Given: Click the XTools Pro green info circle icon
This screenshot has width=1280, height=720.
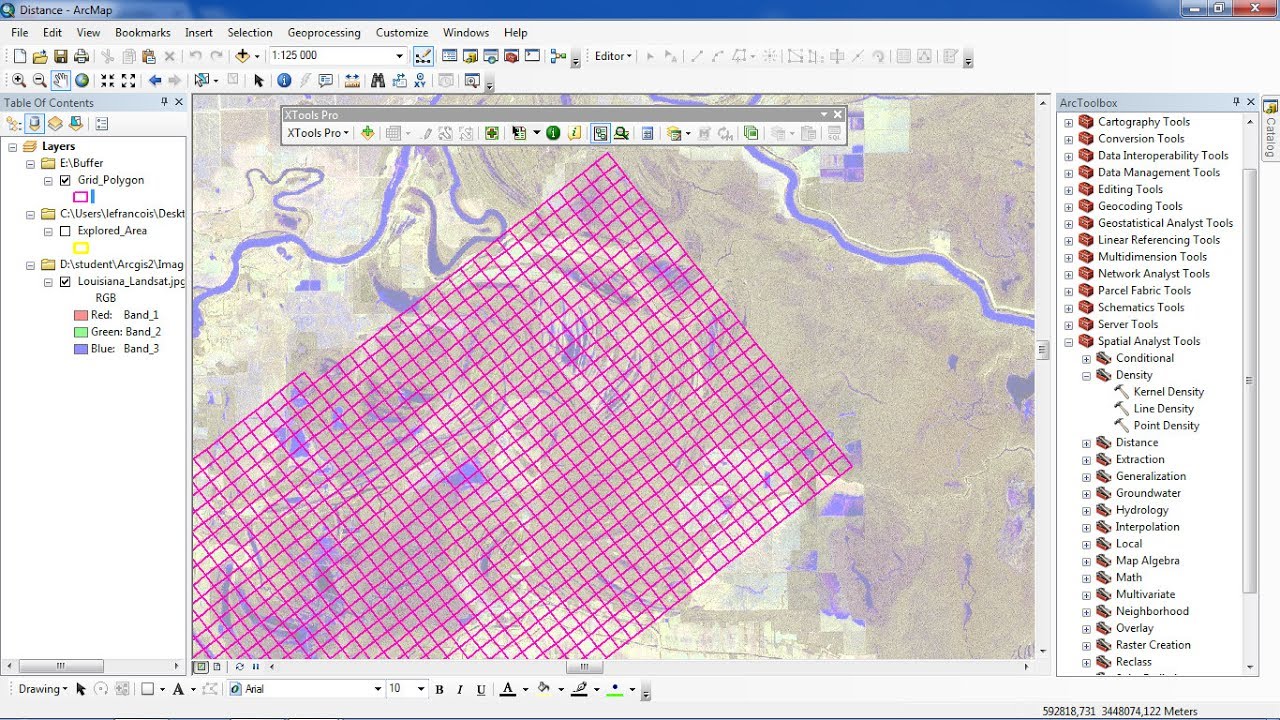Looking at the screenshot, I should coord(553,133).
